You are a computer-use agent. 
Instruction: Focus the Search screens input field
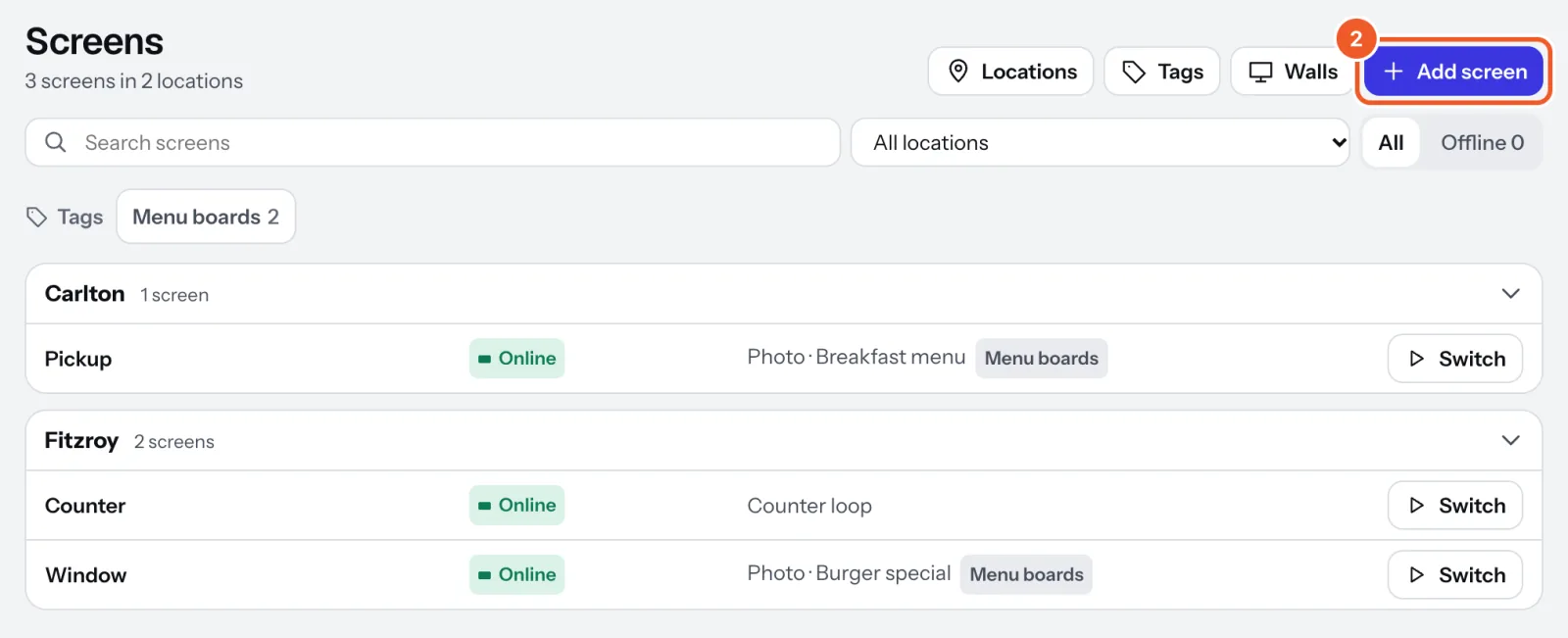tap(432, 143)
